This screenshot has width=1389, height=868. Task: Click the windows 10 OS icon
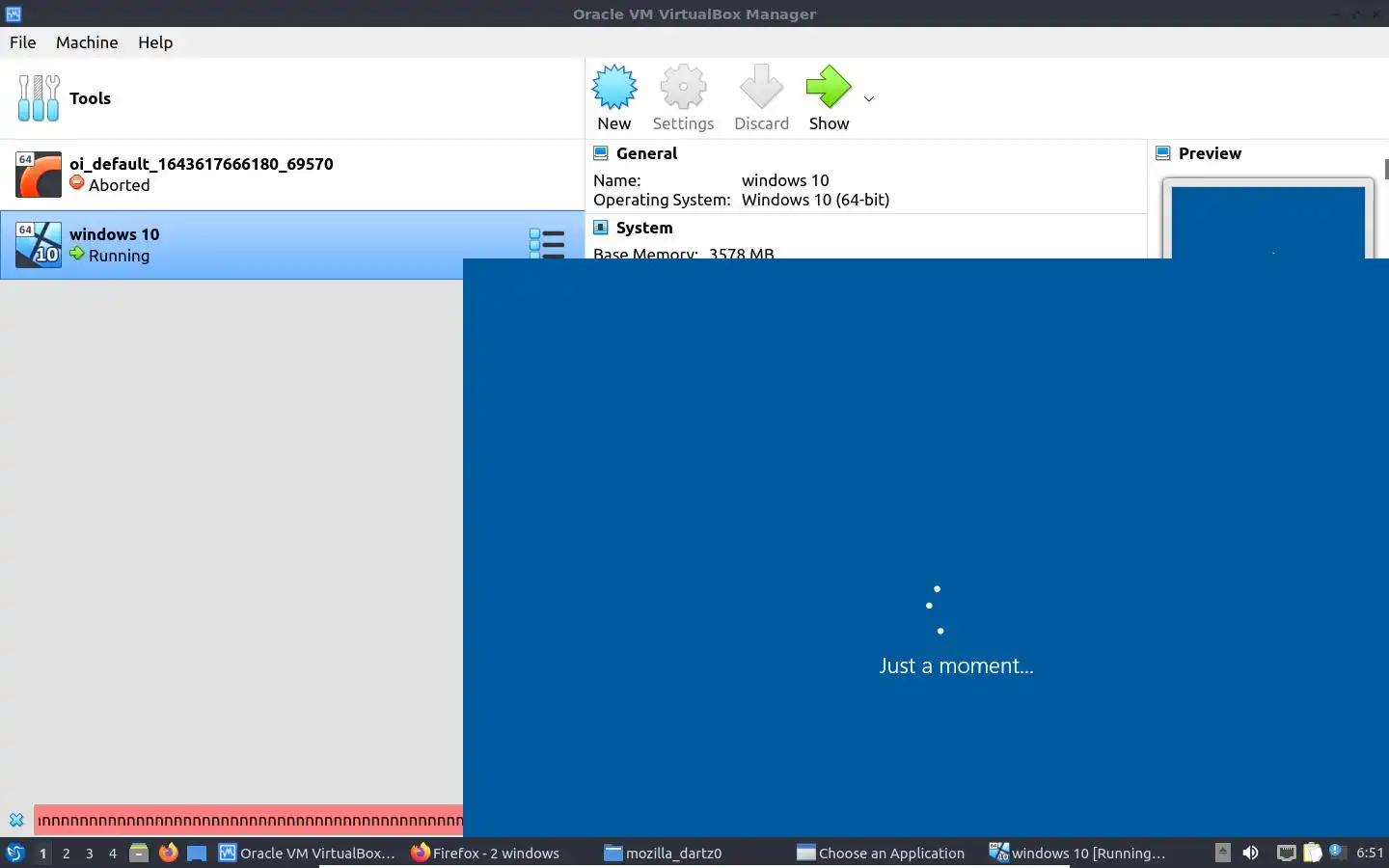point(39,245)
